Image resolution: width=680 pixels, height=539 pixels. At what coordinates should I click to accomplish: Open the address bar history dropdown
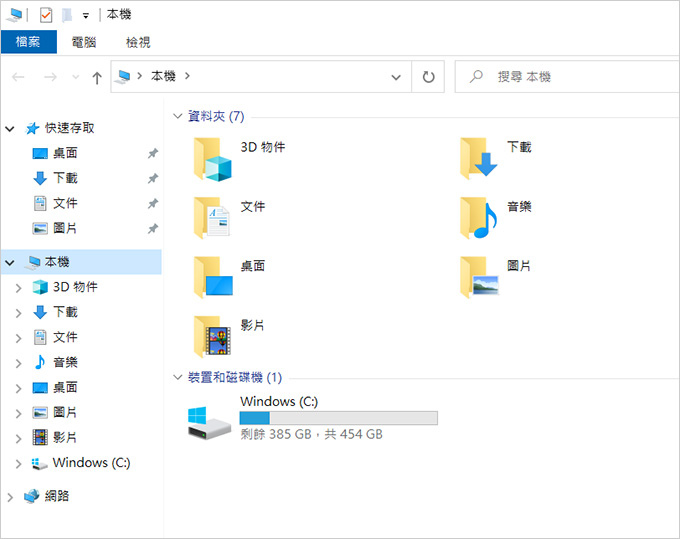tap(396, 77)
